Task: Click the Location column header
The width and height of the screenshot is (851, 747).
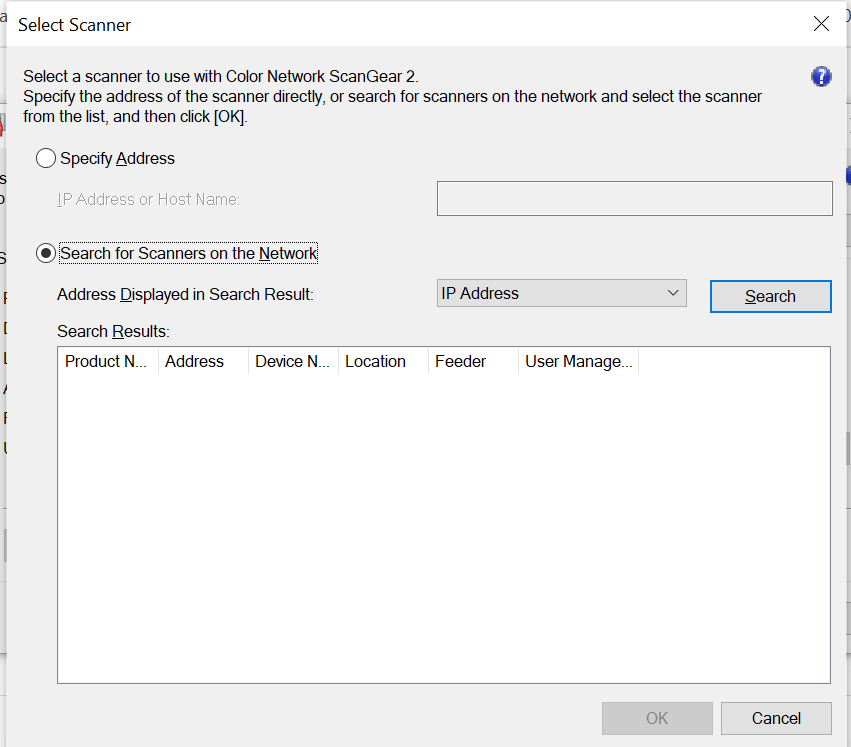Action: coord(383,361)
